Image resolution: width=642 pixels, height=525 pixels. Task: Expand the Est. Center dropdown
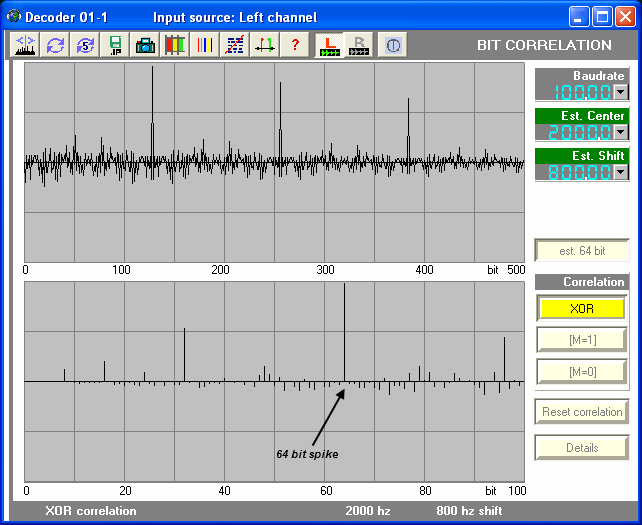point(619,132)
